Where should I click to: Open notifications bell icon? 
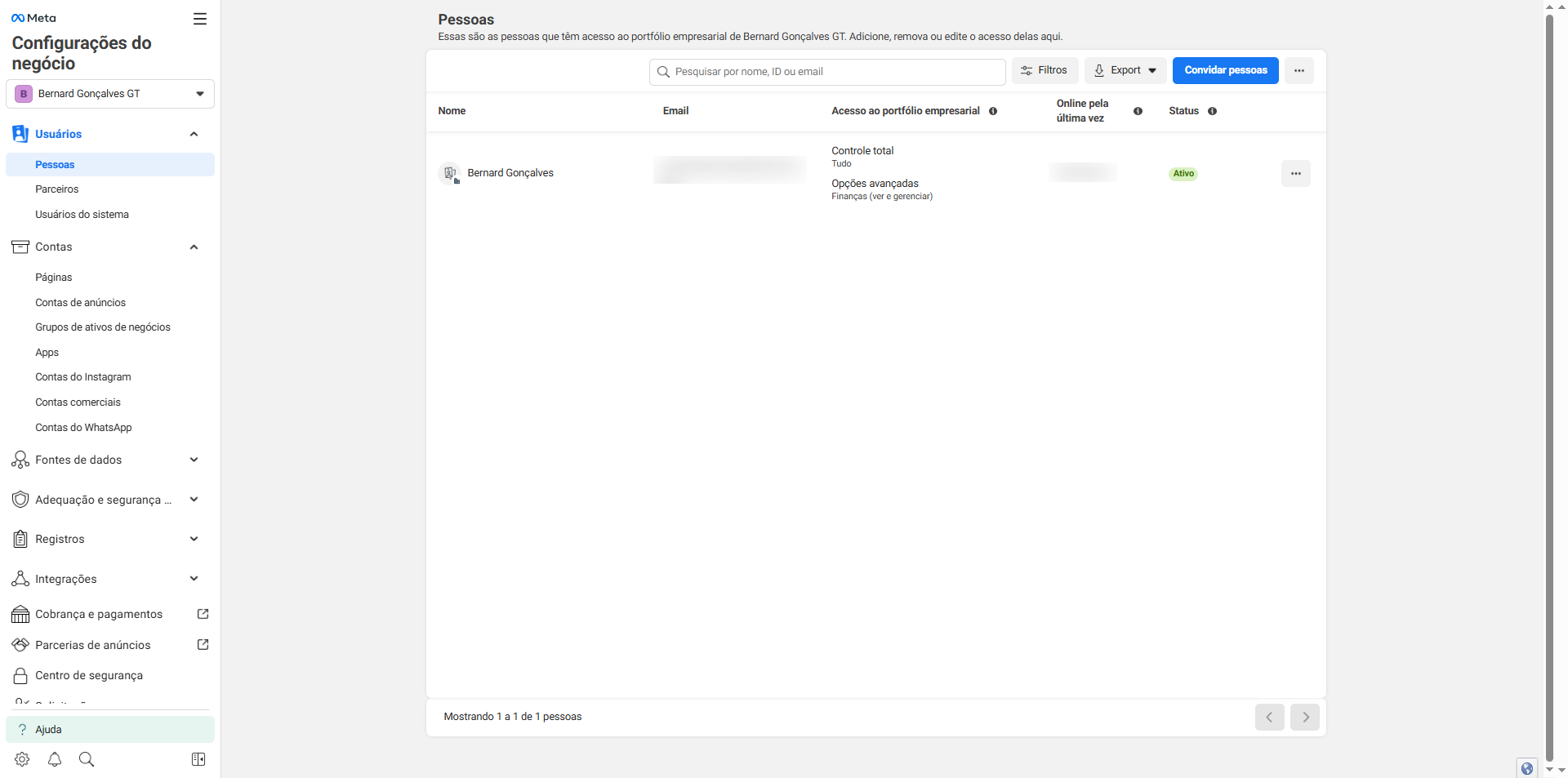pos(55,759)
